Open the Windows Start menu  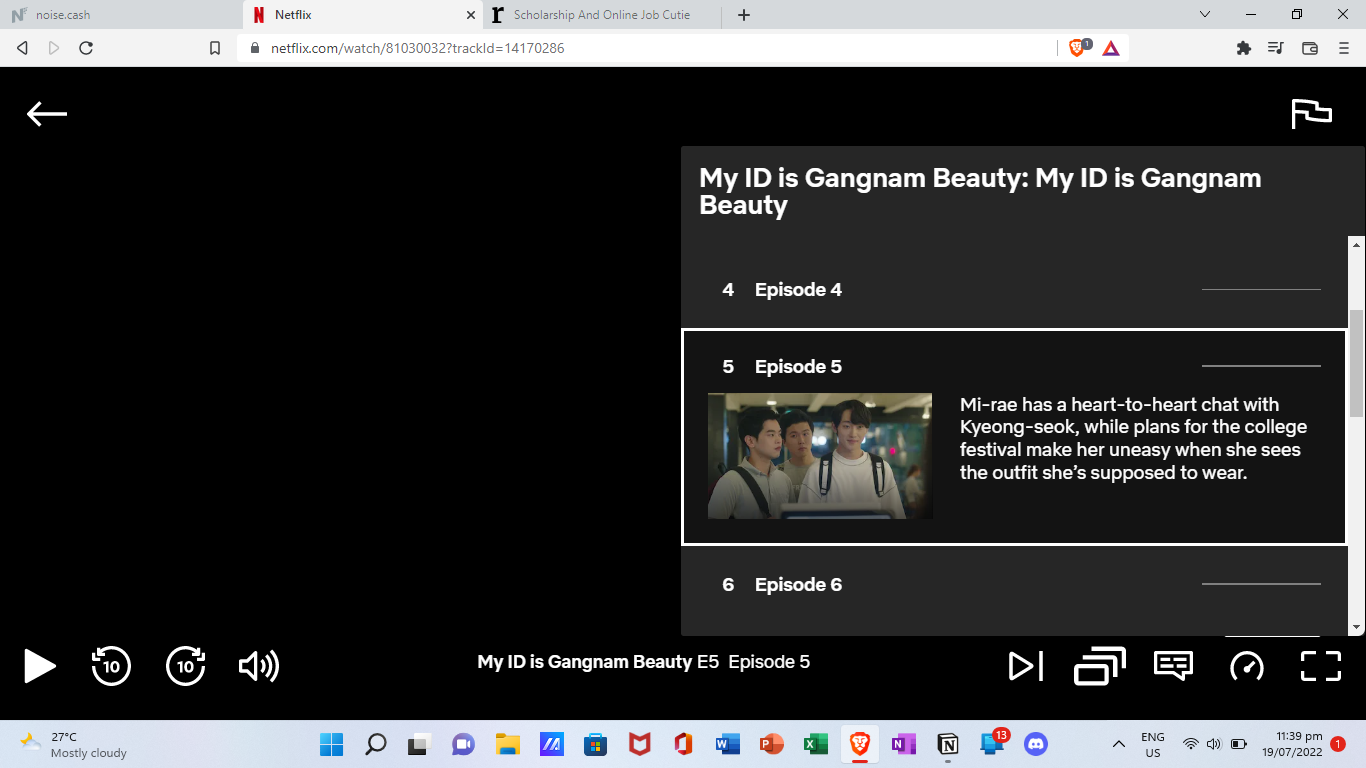331,744
